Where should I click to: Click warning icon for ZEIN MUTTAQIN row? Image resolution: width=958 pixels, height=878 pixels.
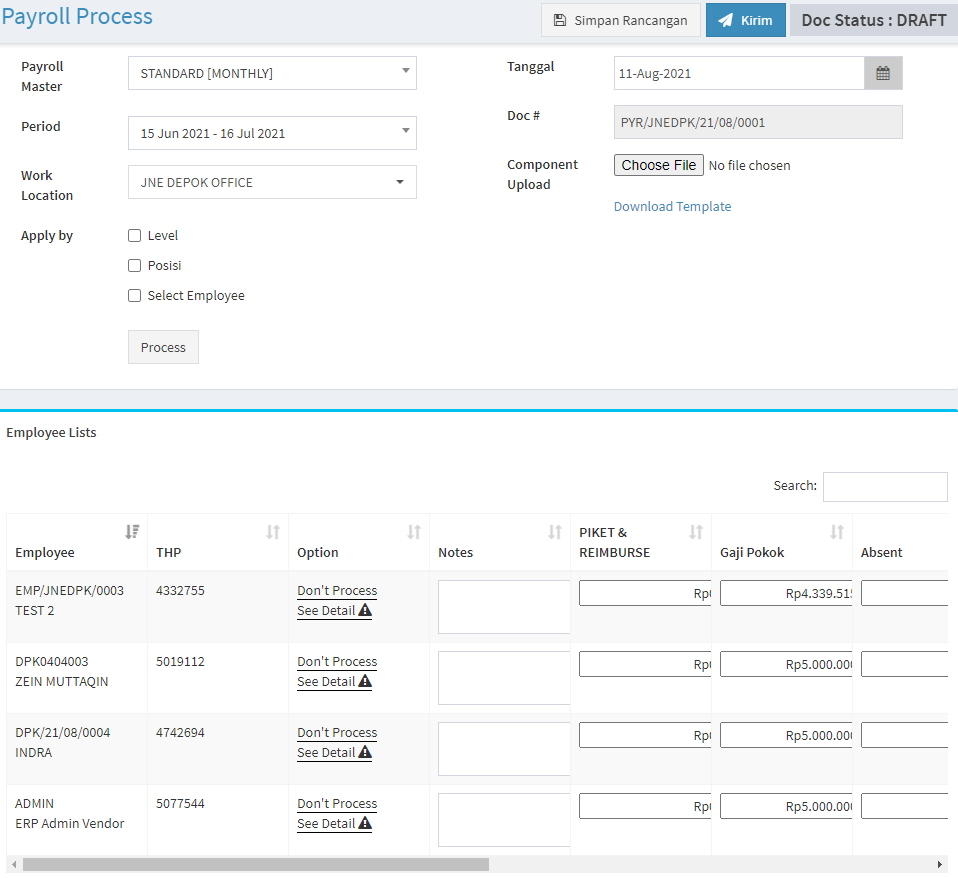tap(365, 681)
